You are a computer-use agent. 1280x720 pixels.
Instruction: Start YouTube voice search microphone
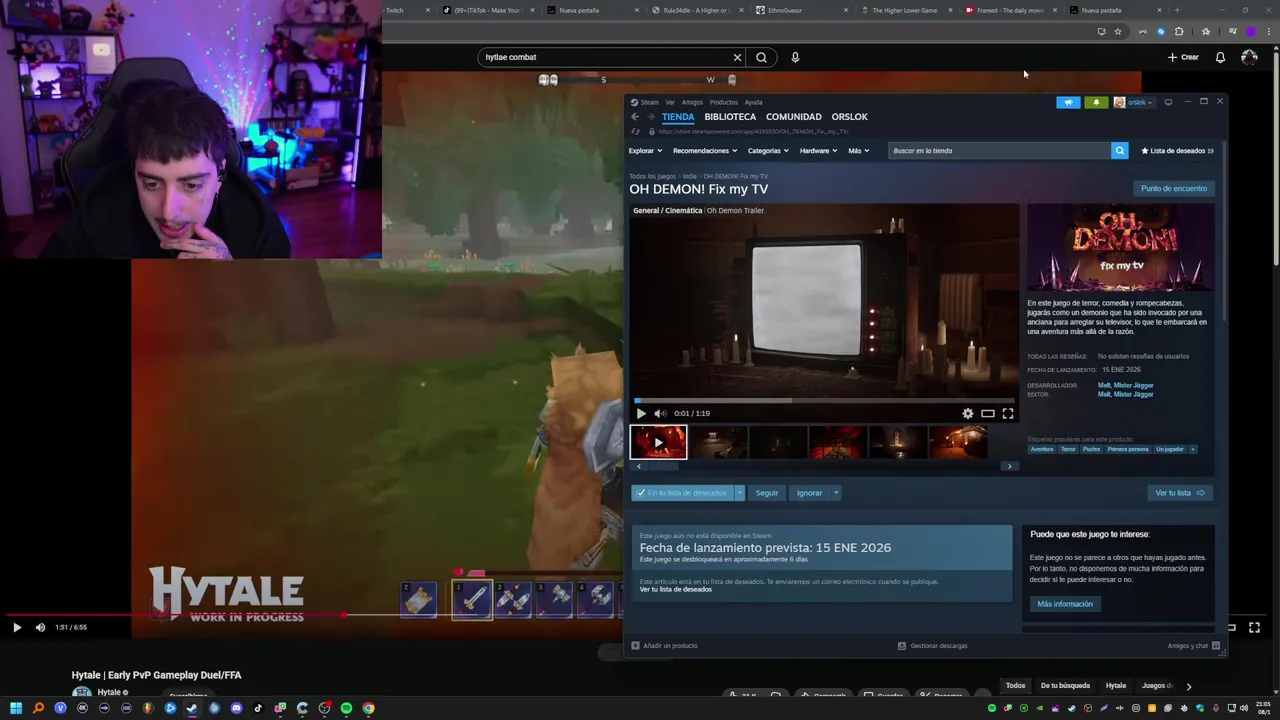pyautogui.click(x=795, y=57)
